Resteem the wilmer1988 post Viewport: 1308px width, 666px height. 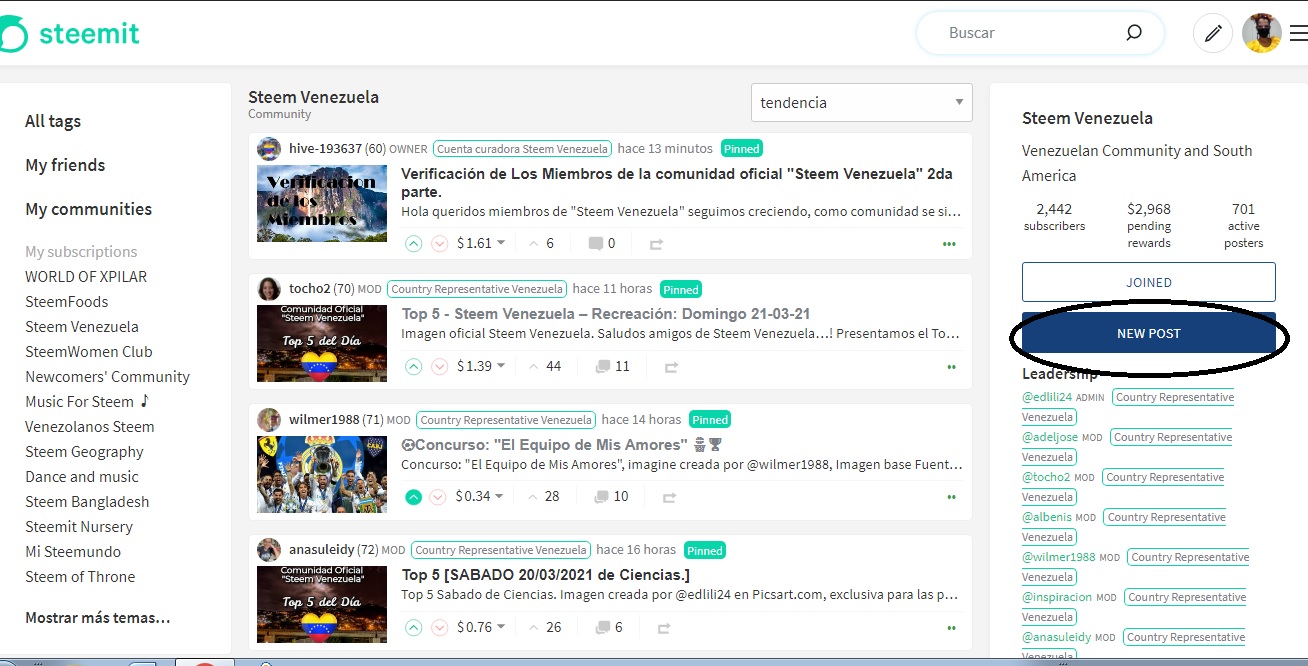click(x=669, y=497)
